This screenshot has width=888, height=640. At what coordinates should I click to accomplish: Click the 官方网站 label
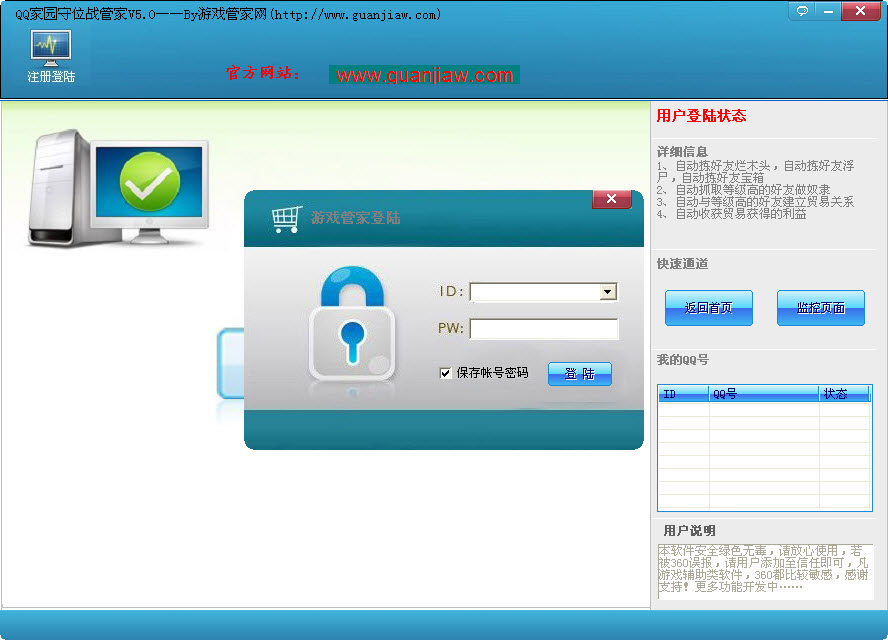(x=263, y=73)
